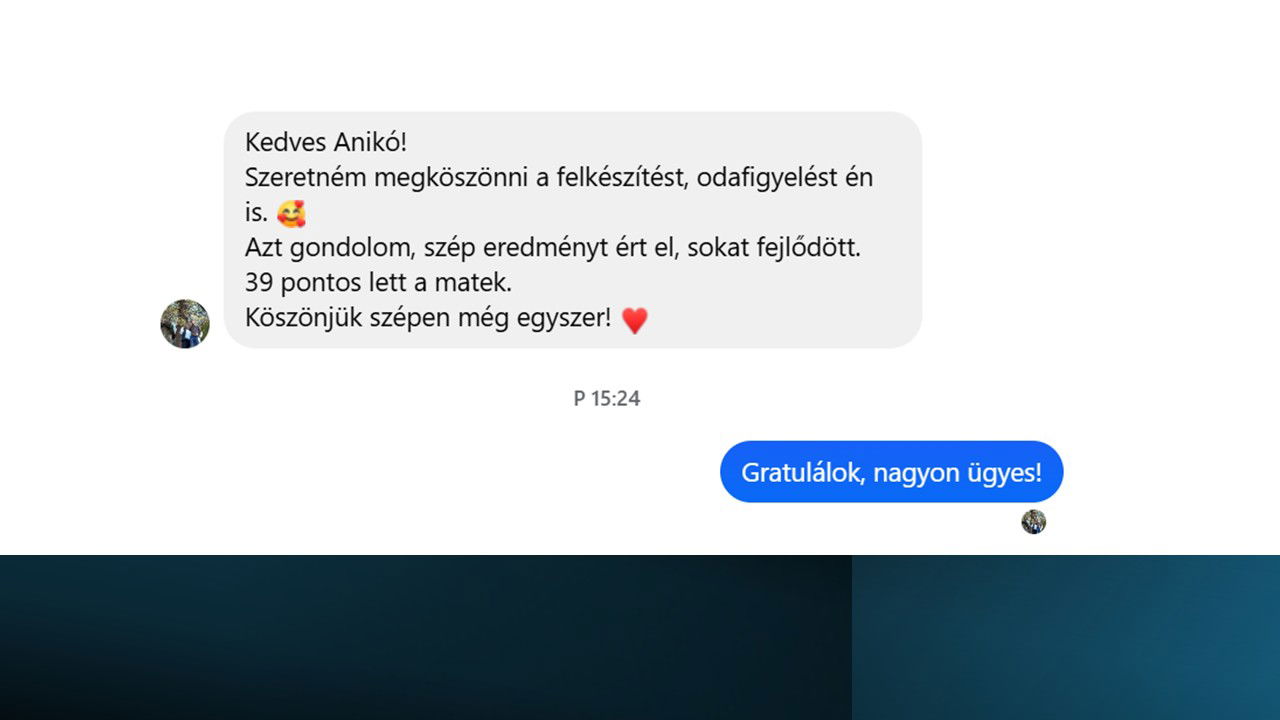Click the 'P 15:24' timestamp
Viewport: 1280px width, 720px height.
pyautogui.click(x=607, y=398)
